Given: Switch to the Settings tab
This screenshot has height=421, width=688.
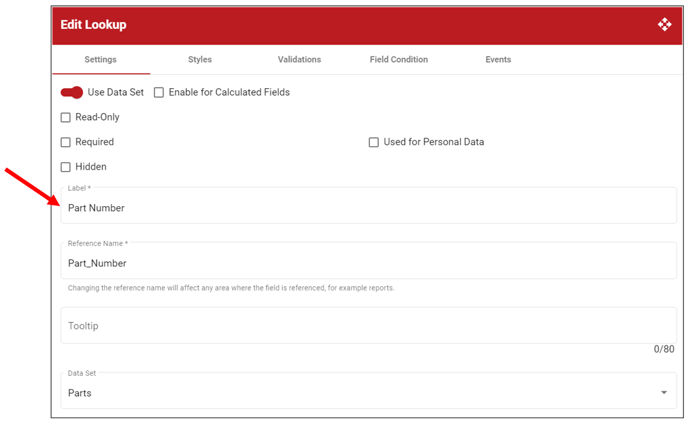Looking at the screenshot, I should 100,59.
